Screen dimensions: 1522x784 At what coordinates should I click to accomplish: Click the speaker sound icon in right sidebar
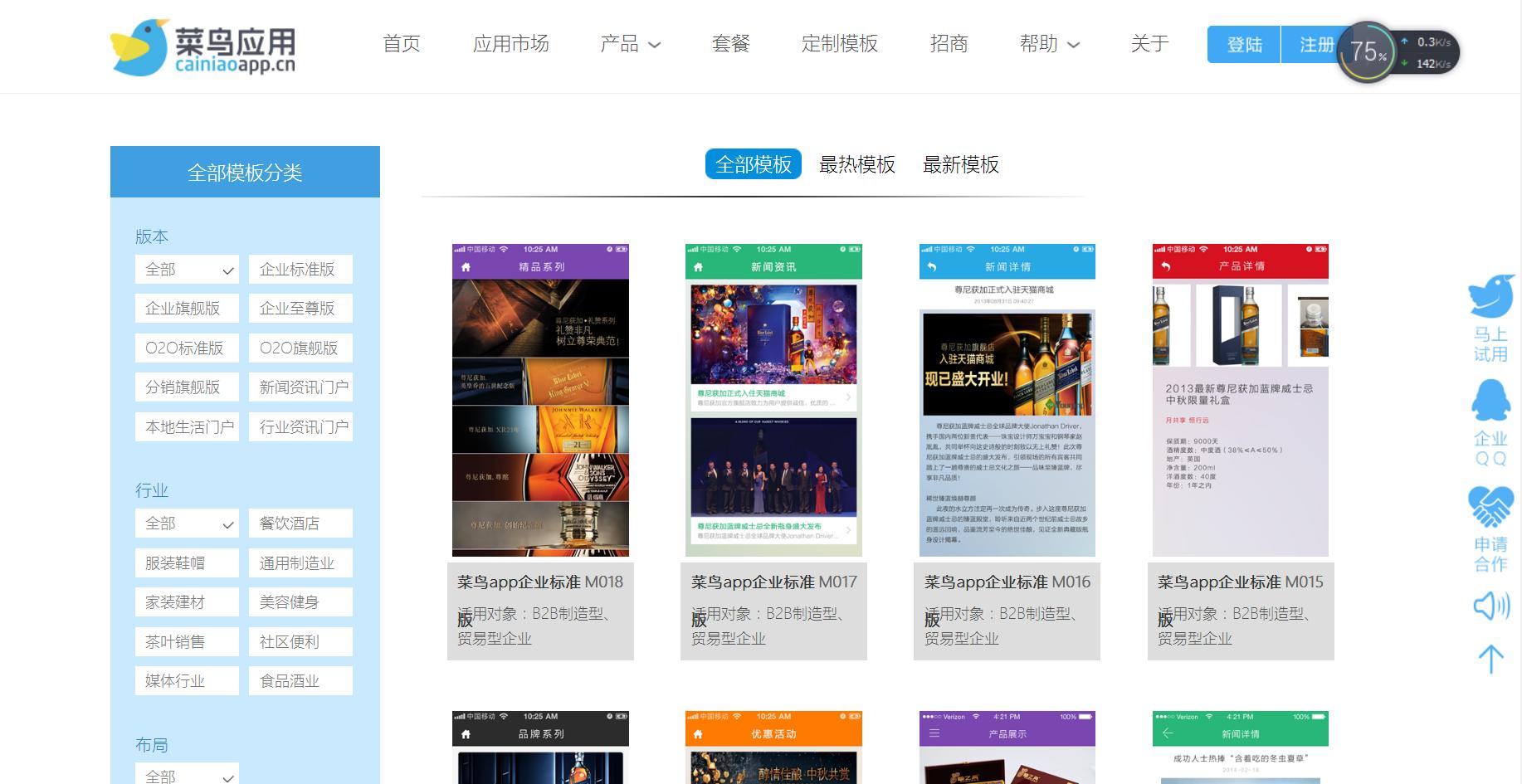coord(1490,606)
